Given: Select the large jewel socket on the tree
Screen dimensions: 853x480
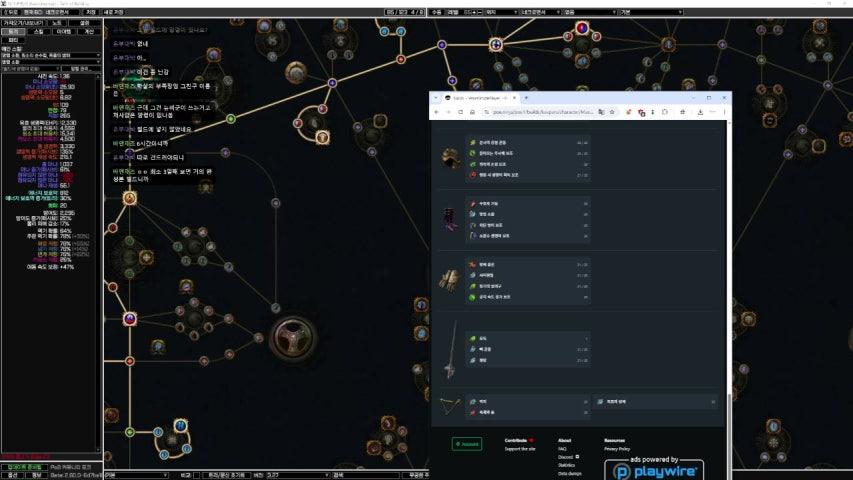Looking at the screenshot, I should point(294,339).
